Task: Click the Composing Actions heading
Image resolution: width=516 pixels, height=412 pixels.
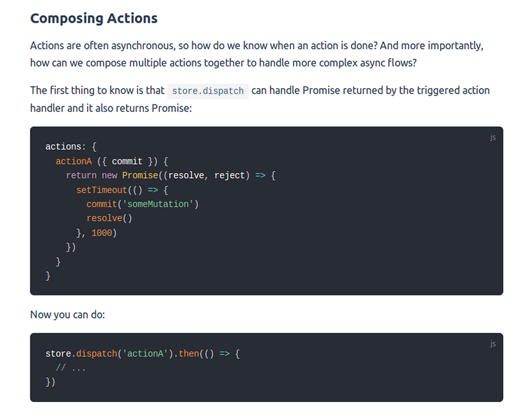Action: click(94, 19)
